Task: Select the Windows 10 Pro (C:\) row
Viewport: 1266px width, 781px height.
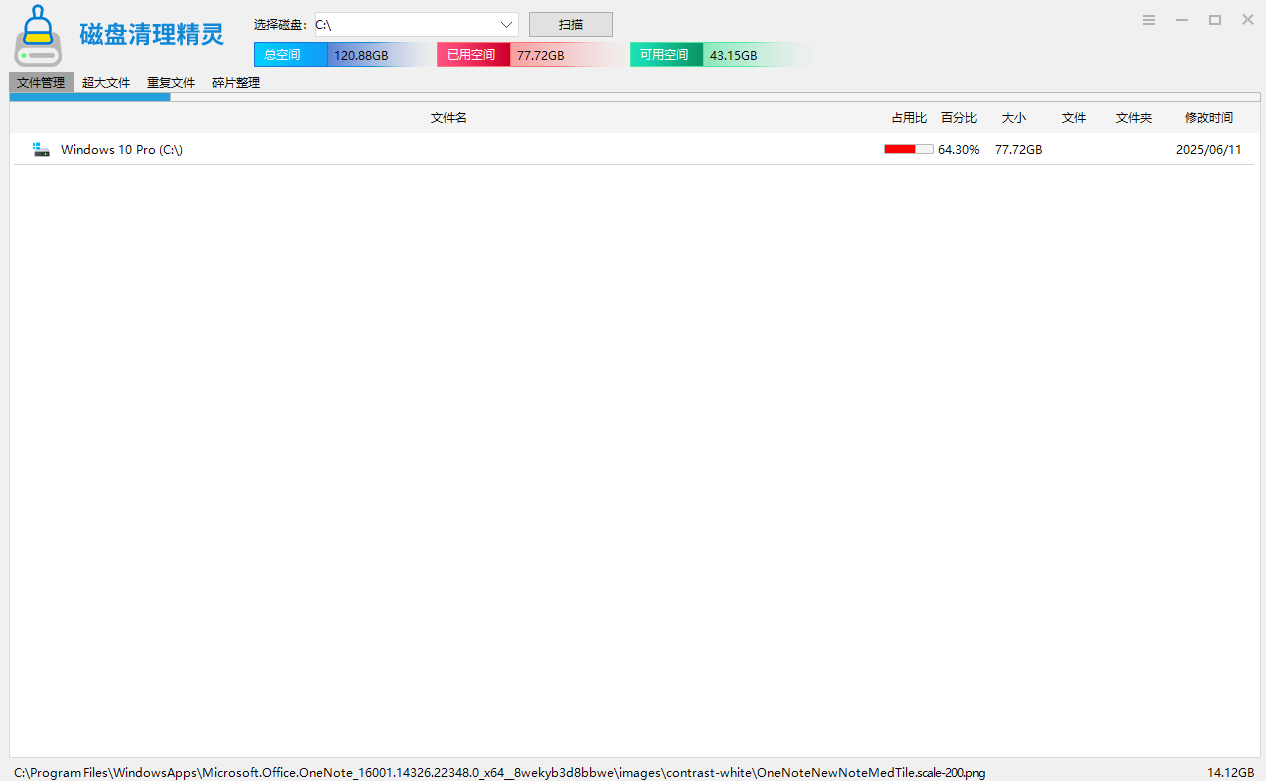Action: [633, 149]
